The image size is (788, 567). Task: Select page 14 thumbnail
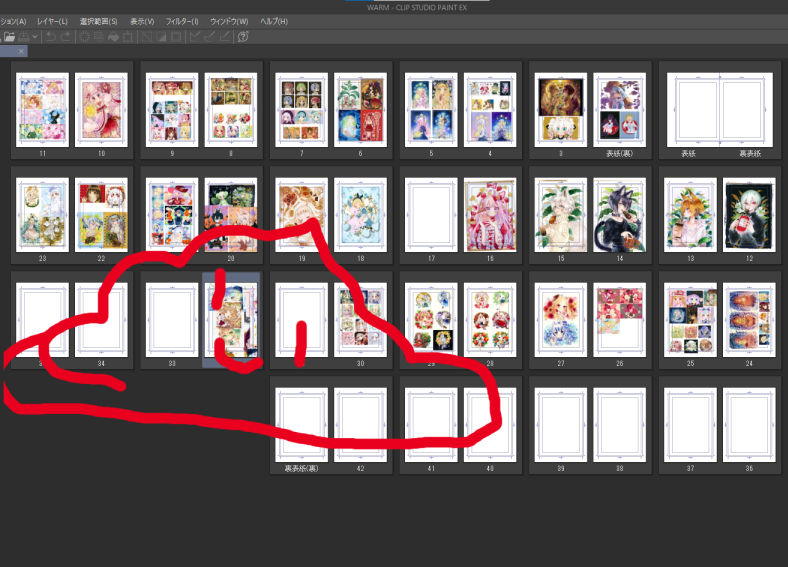[620, 215]
